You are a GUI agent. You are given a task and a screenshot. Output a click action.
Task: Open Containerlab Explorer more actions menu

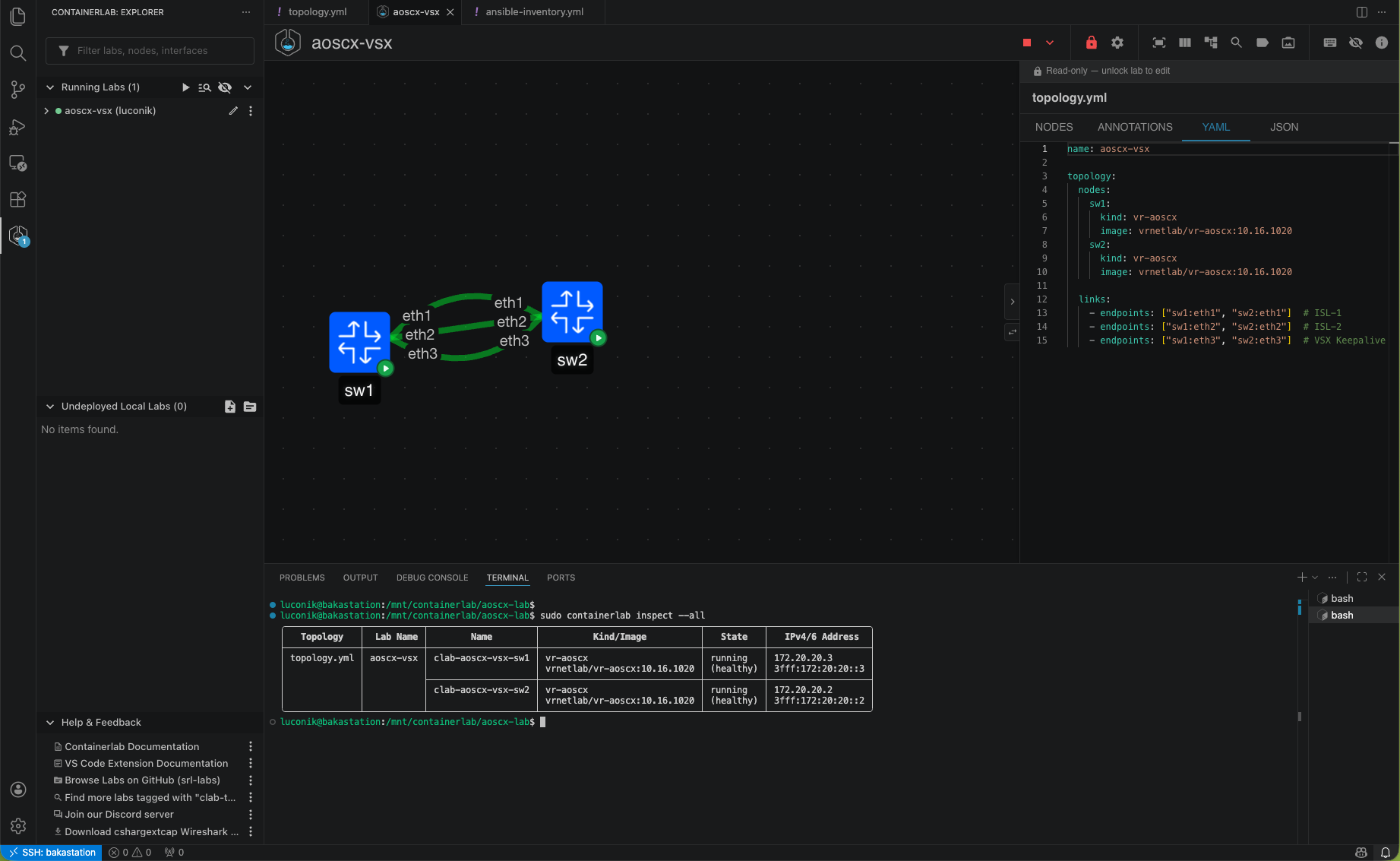246,12
